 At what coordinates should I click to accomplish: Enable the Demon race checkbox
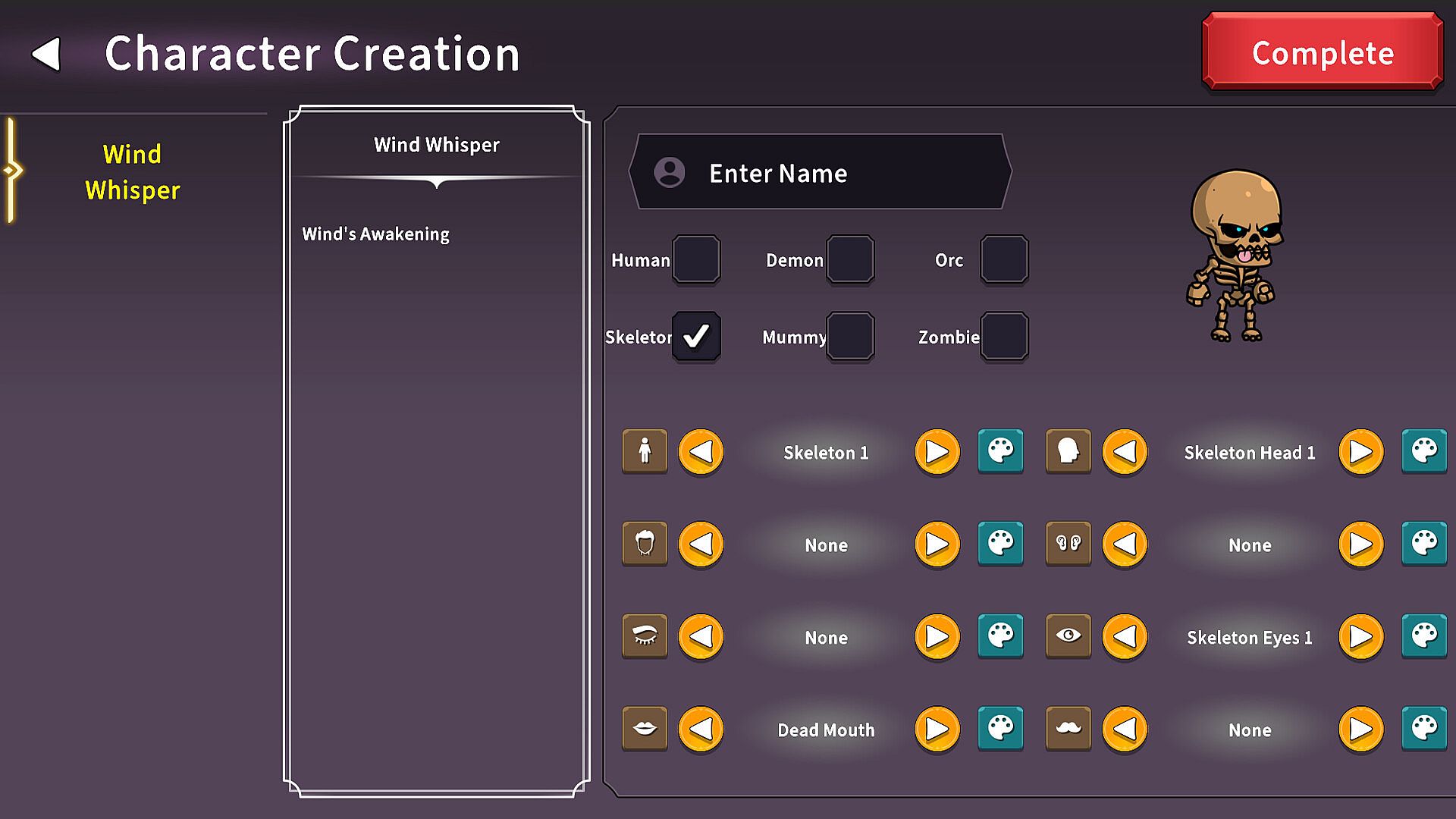click(850, 259)
